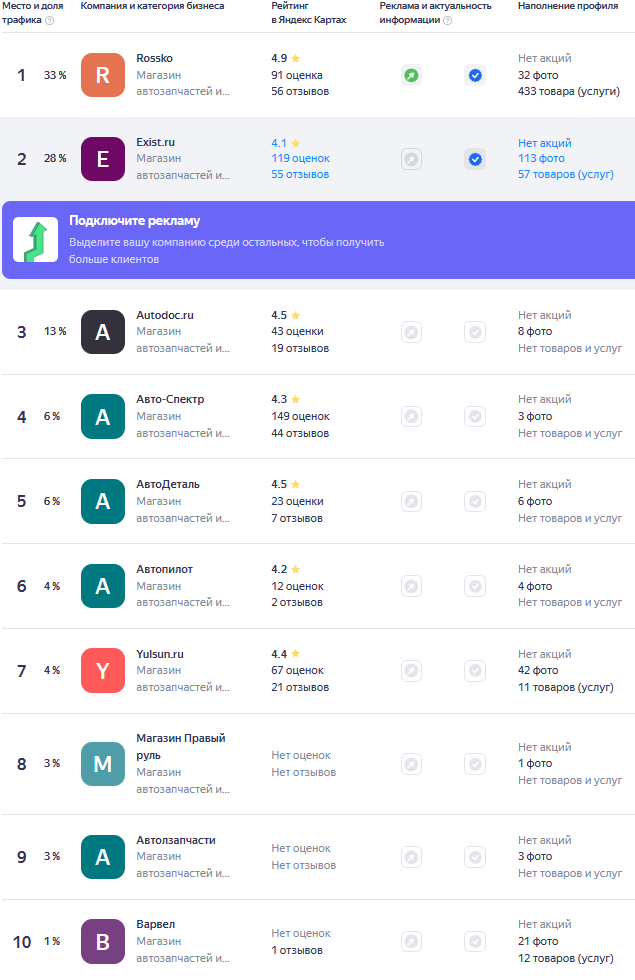
Task: Open the Exist.ru '119 оценок' link
Action: tap(300, 159)
